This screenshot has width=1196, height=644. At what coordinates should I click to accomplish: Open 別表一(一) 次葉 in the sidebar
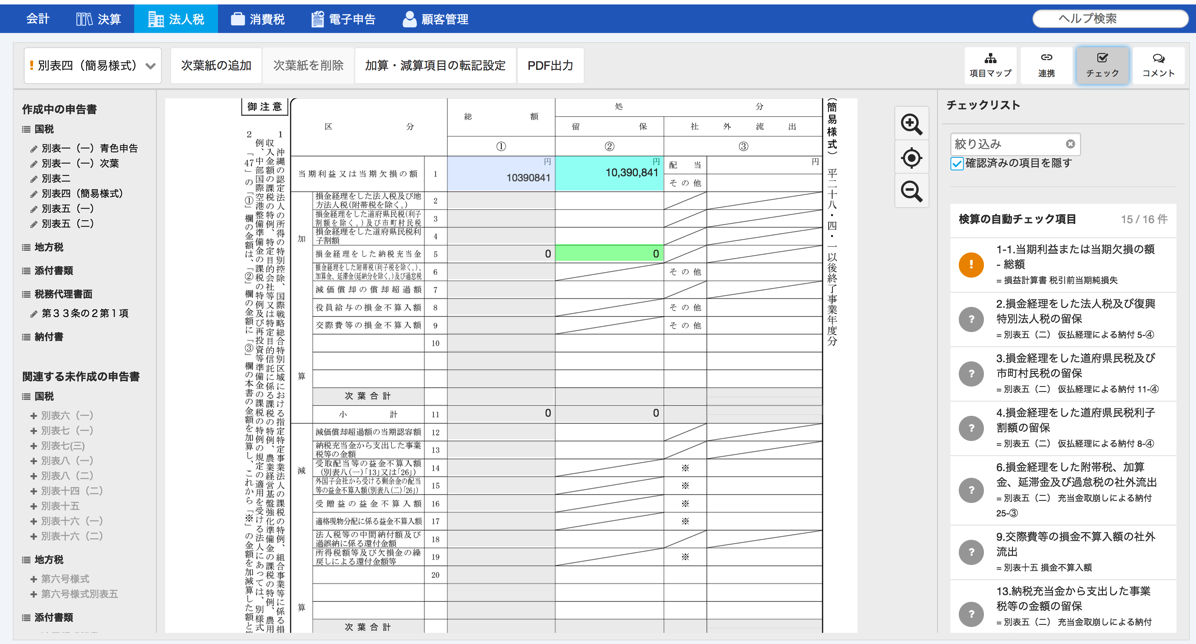[x=80, y=163]
